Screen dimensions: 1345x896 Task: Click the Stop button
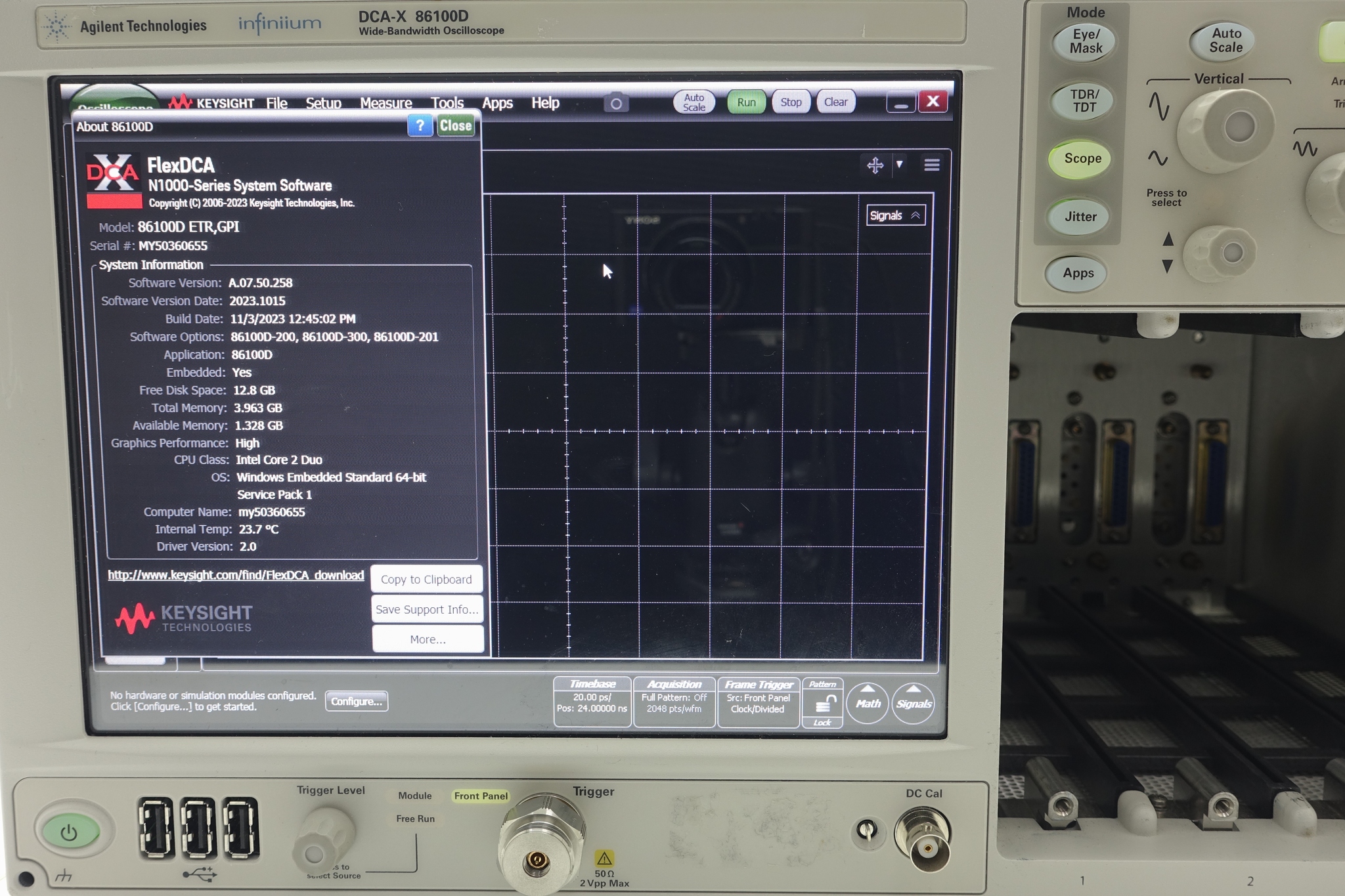[791, 102]
